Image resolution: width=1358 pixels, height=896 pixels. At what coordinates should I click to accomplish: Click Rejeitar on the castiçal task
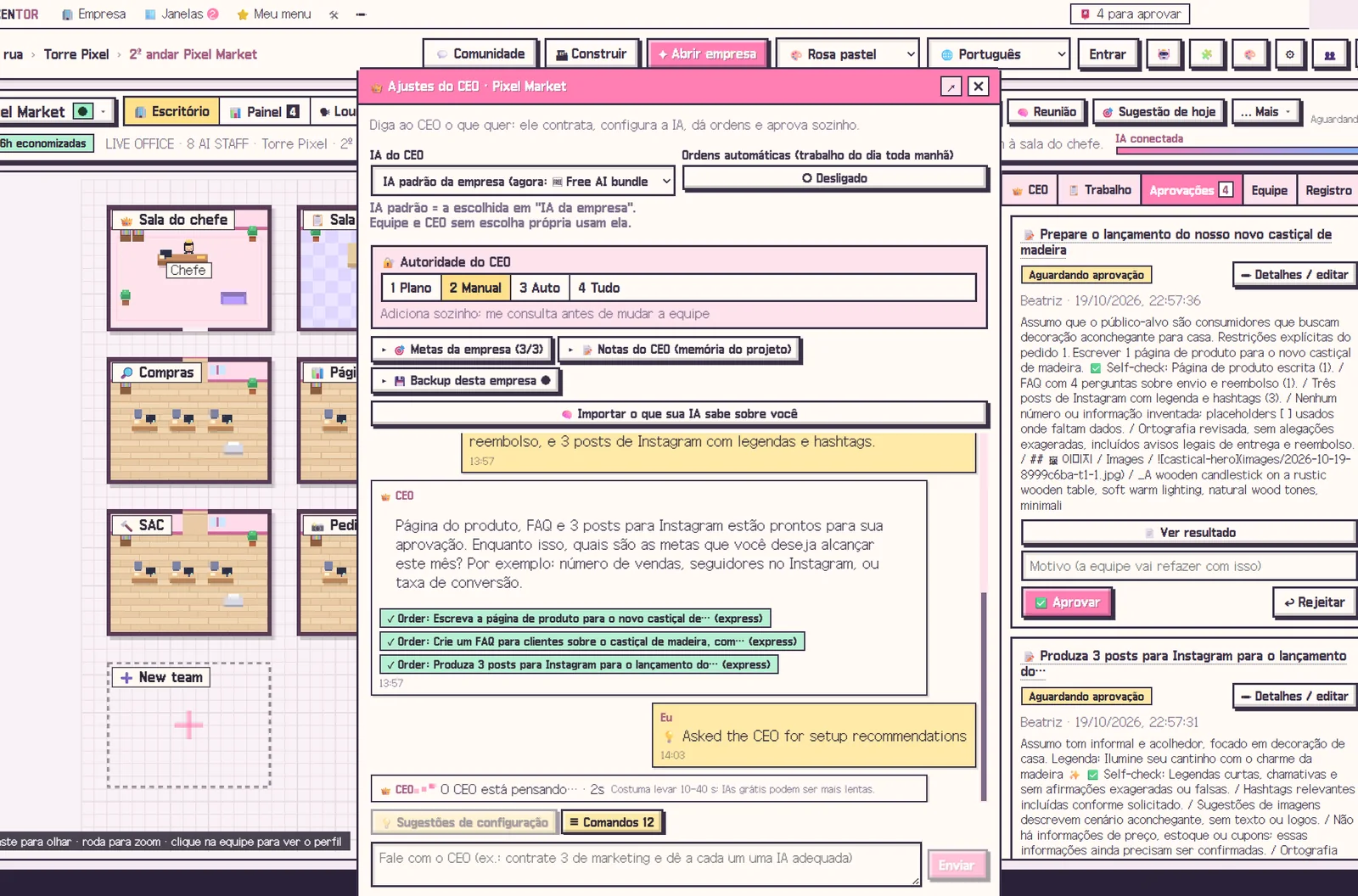coord(1315,602)
